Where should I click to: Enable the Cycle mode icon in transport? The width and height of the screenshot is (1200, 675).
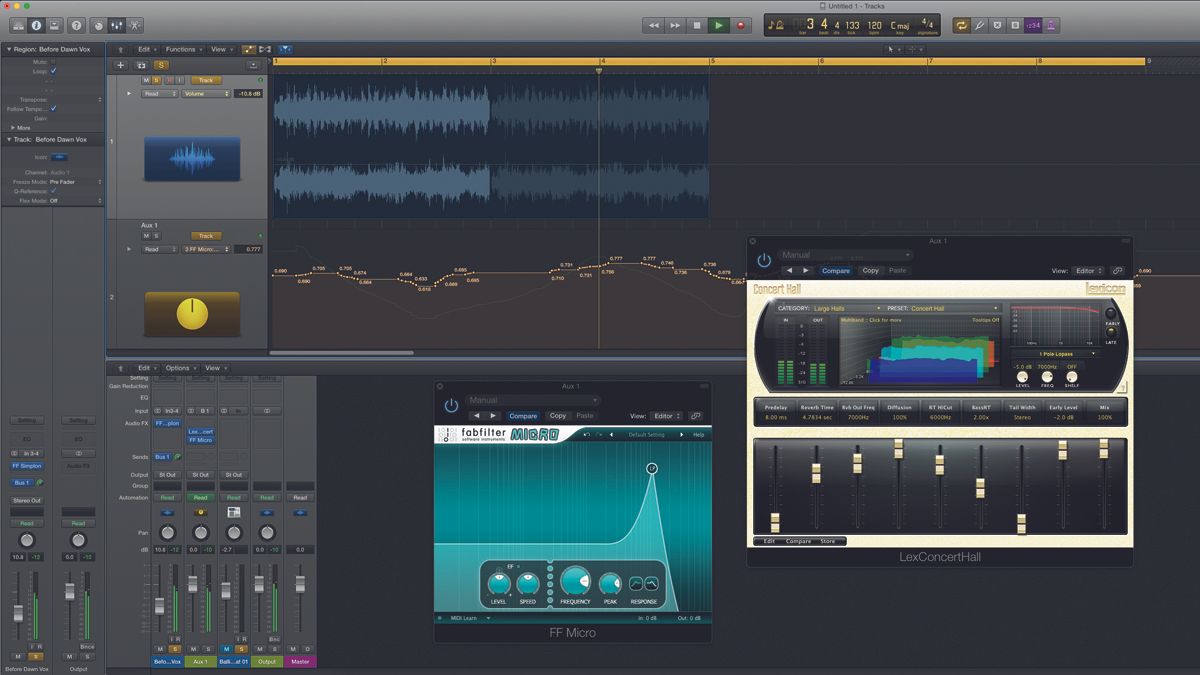962,25
